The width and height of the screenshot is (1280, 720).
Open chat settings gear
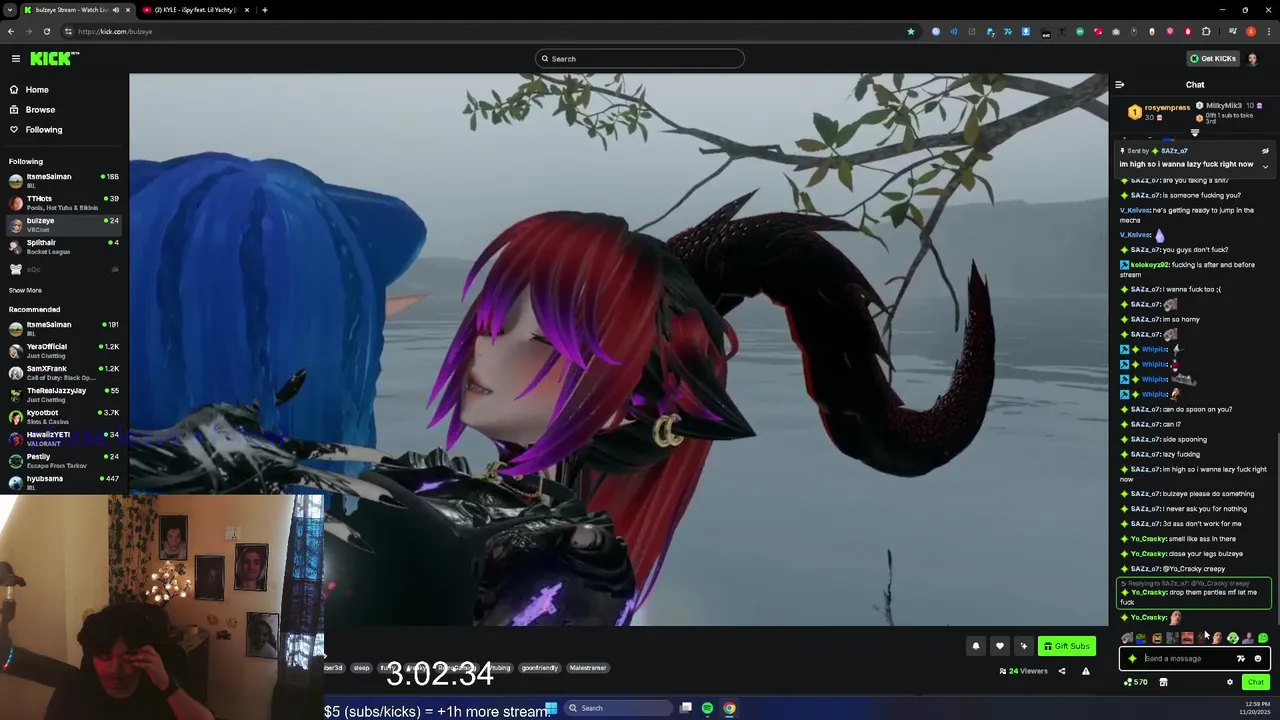1230,682
